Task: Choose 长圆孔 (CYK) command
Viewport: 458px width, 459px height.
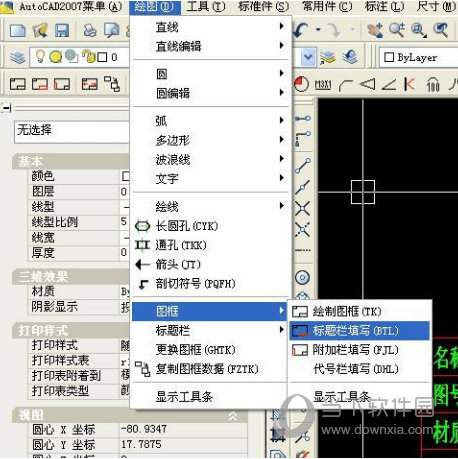Action: (x=210, y=226)
